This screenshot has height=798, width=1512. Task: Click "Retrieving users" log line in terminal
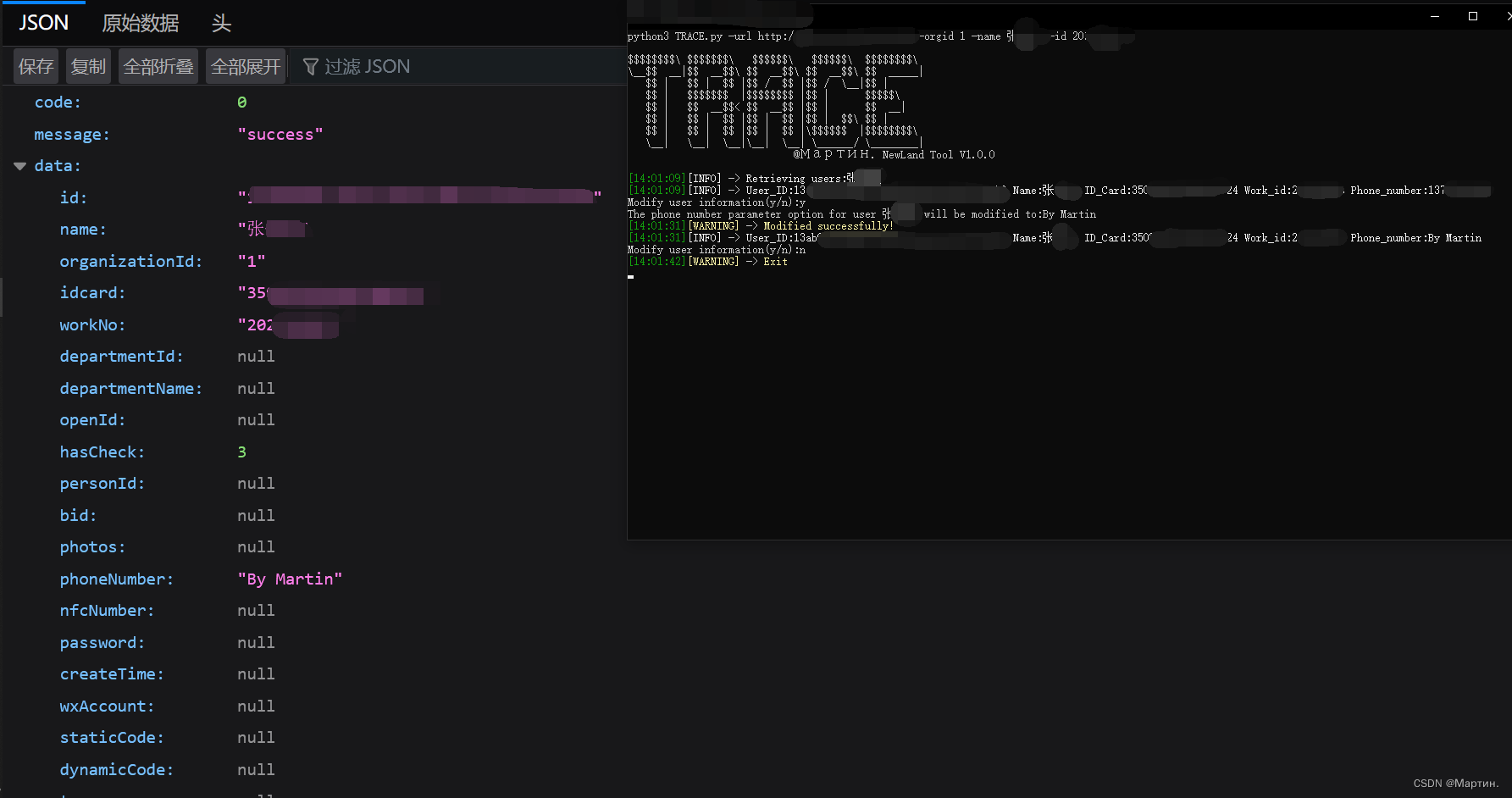point(754,179)
